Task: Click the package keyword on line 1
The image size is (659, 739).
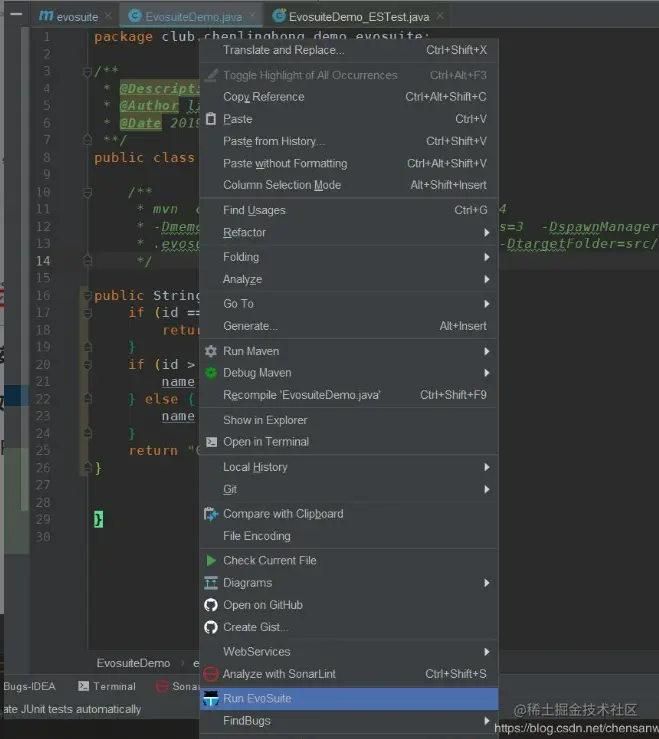Action: [124, 37]
